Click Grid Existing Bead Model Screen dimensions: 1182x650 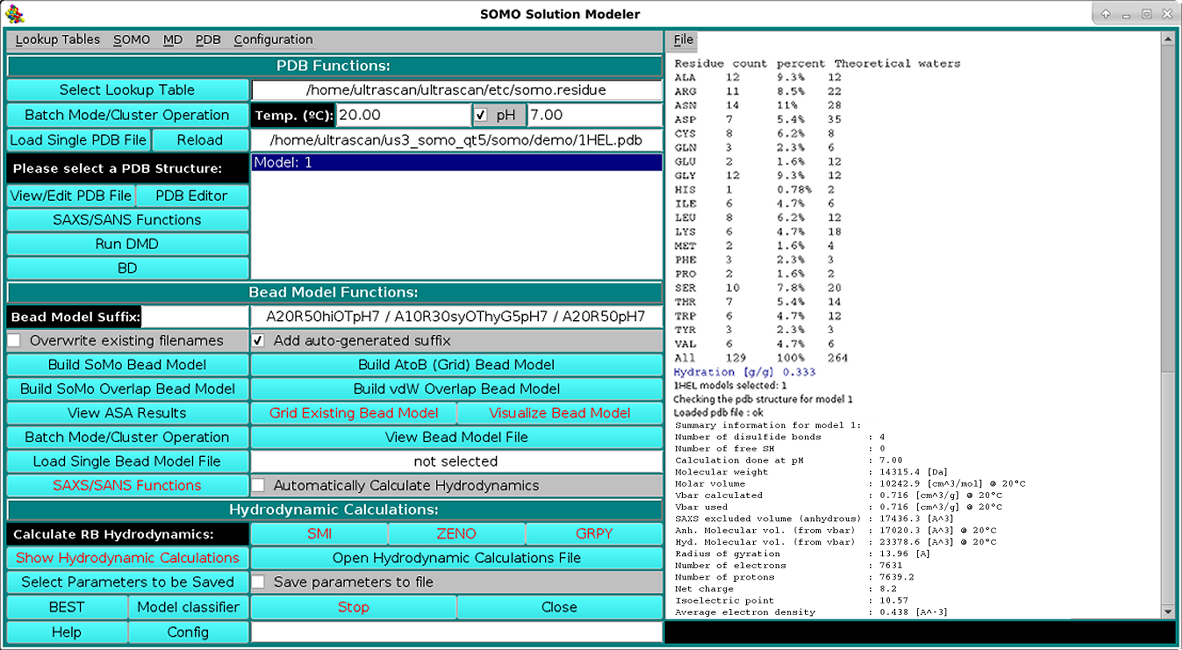(x=354, y=413)
